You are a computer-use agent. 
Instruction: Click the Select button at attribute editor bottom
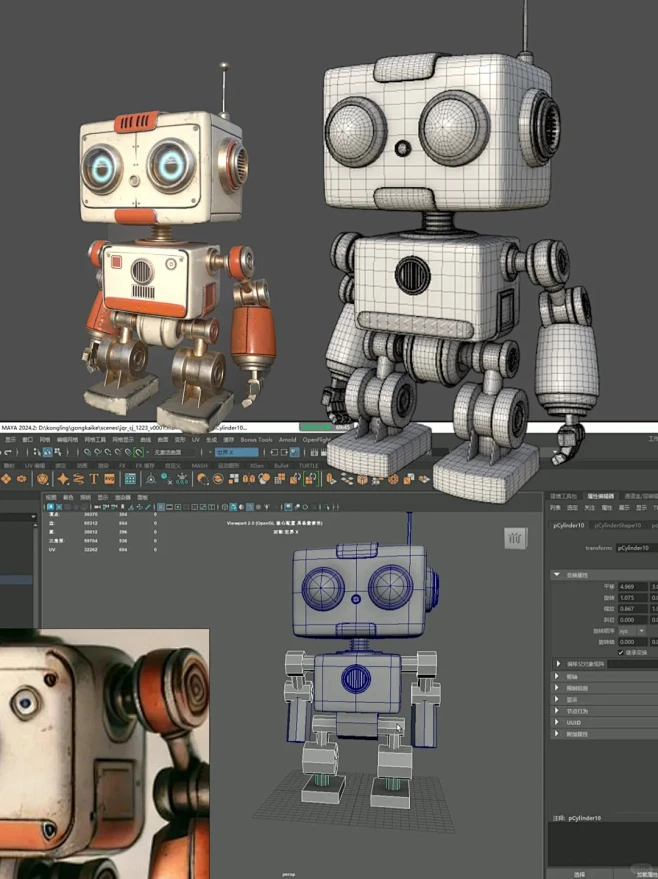[580, 874]
